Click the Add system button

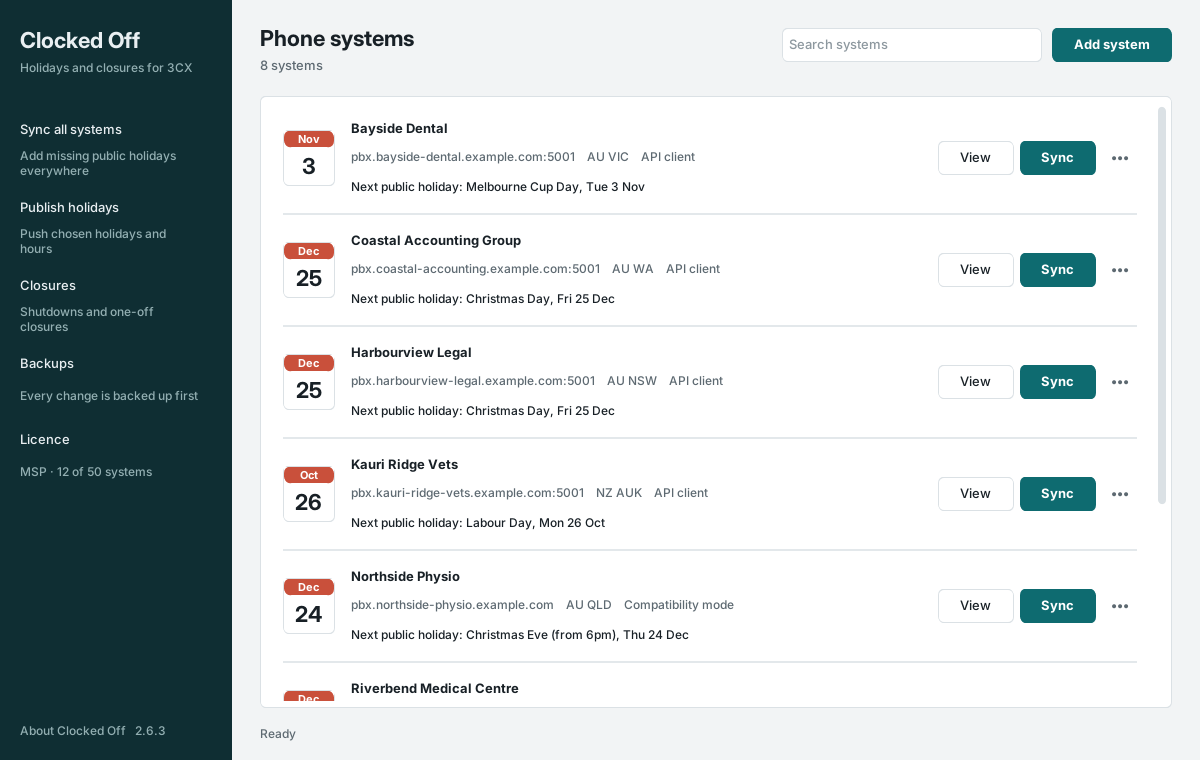point(1111,45)
